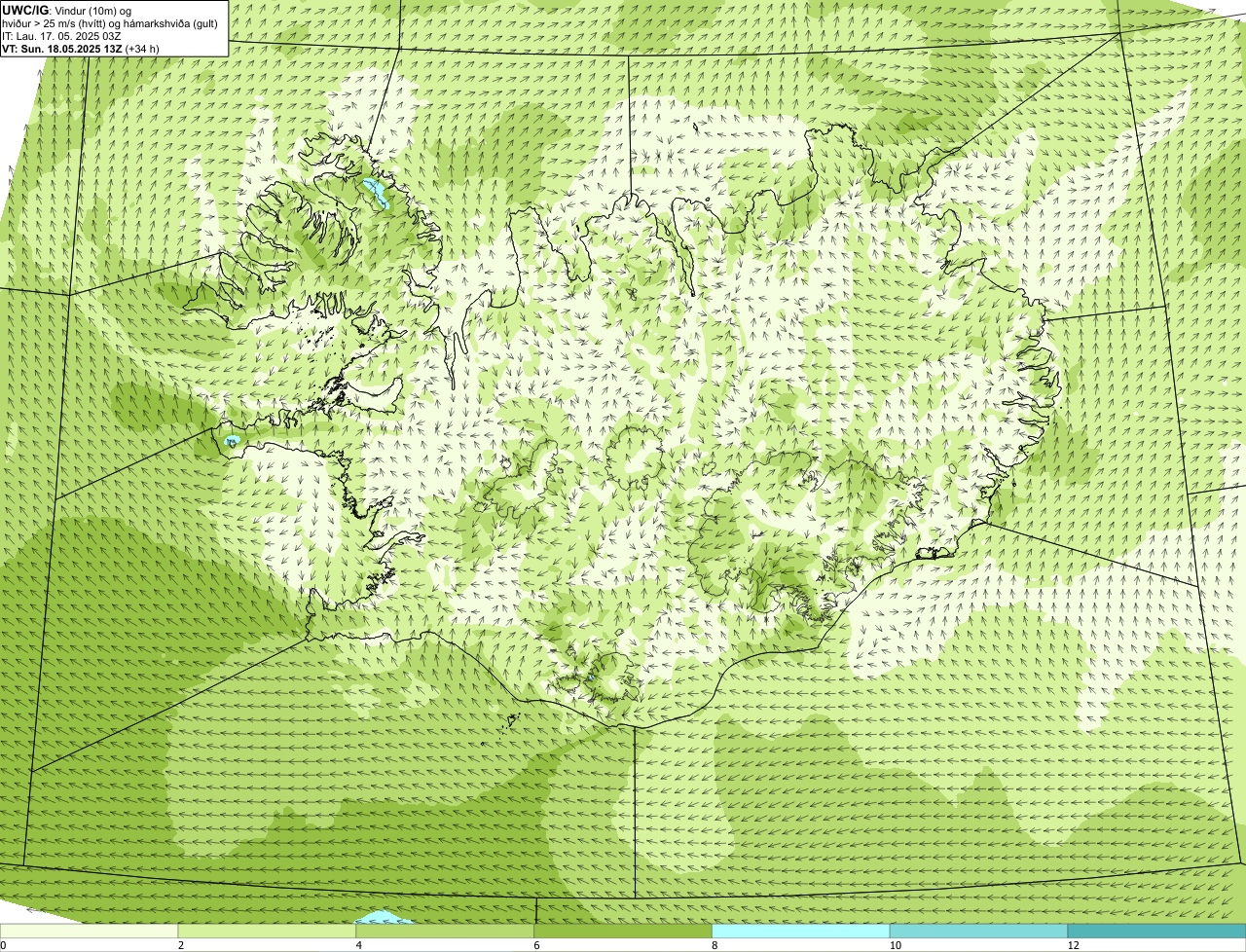Click the "IT: Lau. 17. 05. 2025 03Z" line
Screen dimensions: 1246x952
coord(62,36)
